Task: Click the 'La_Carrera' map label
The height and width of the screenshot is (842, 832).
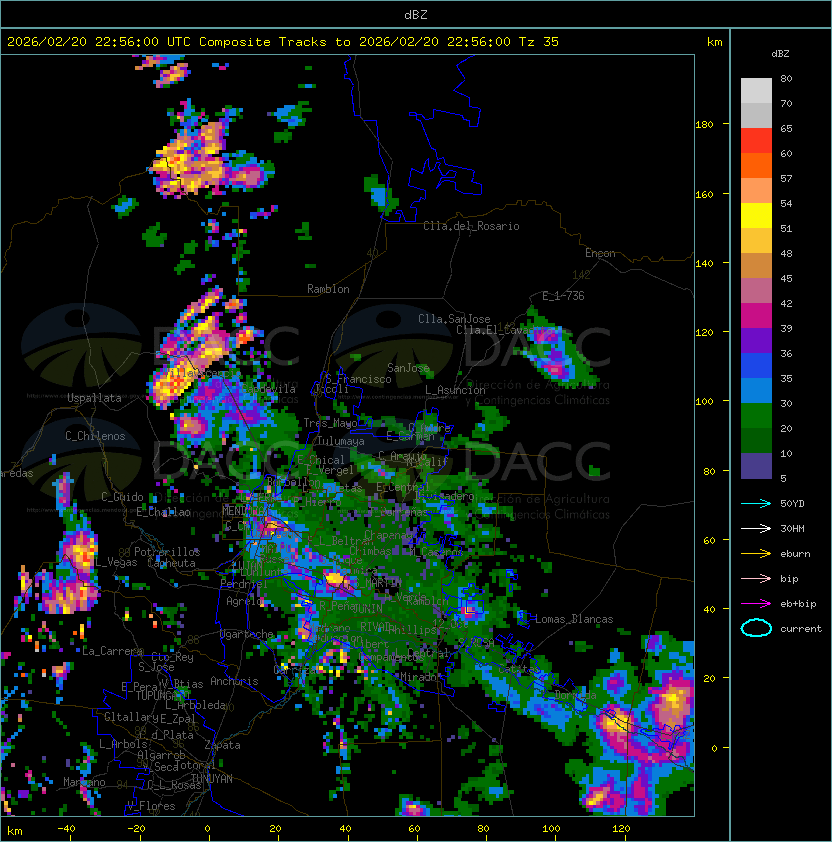Action: click(113, 651)
